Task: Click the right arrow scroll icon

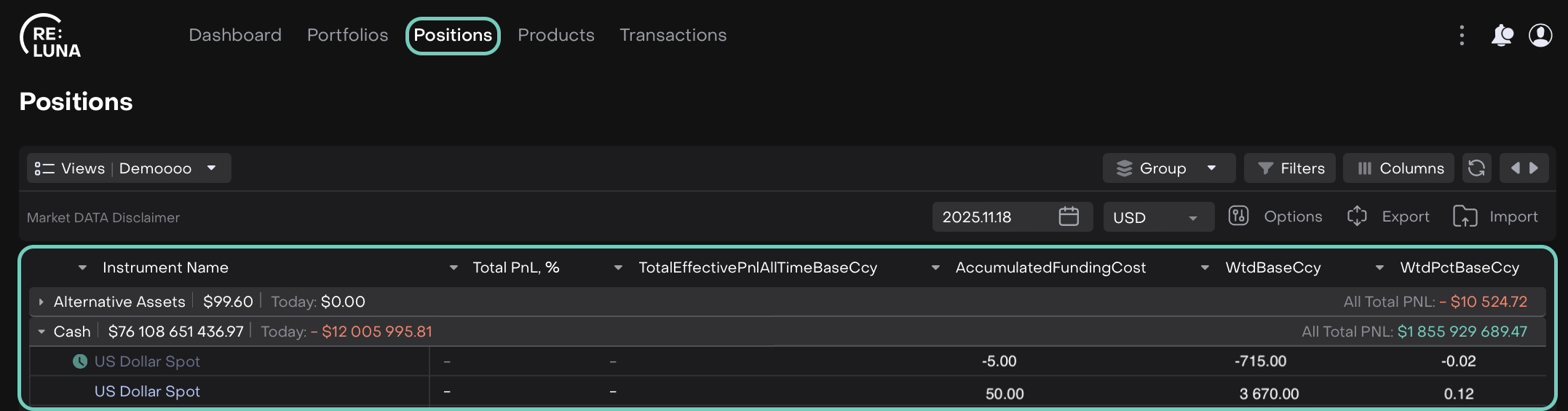Action: (1534, 168)
